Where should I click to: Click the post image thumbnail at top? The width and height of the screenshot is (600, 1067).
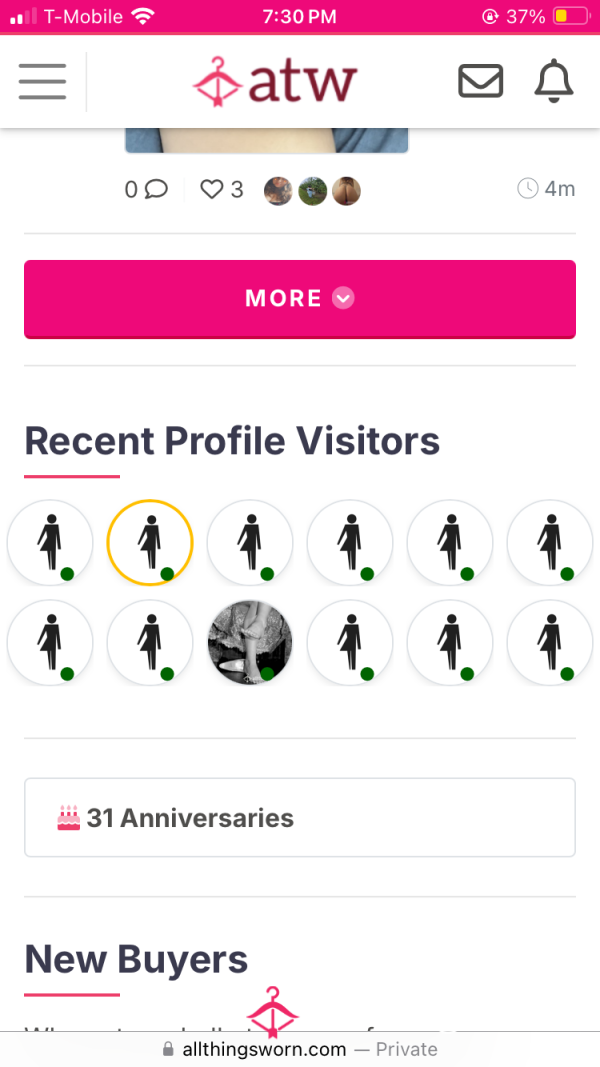(267, 140)
